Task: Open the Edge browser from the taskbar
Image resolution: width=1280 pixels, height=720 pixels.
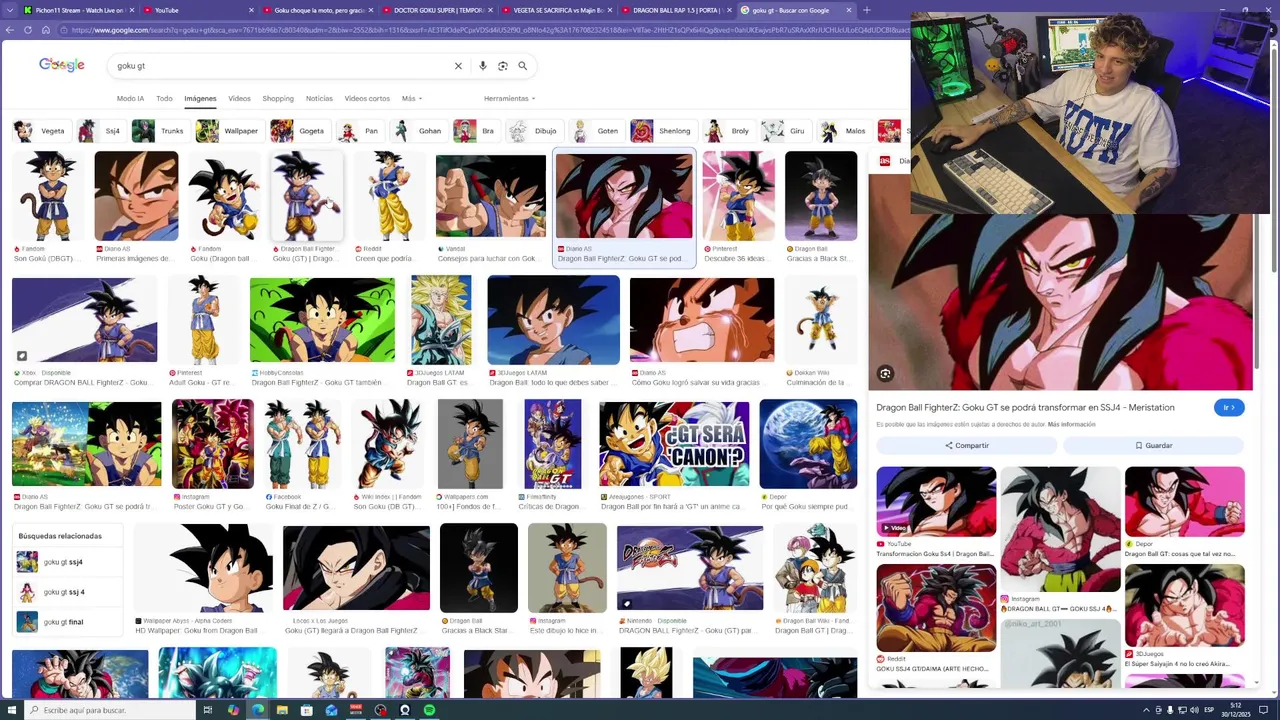Action: [257, 710]
